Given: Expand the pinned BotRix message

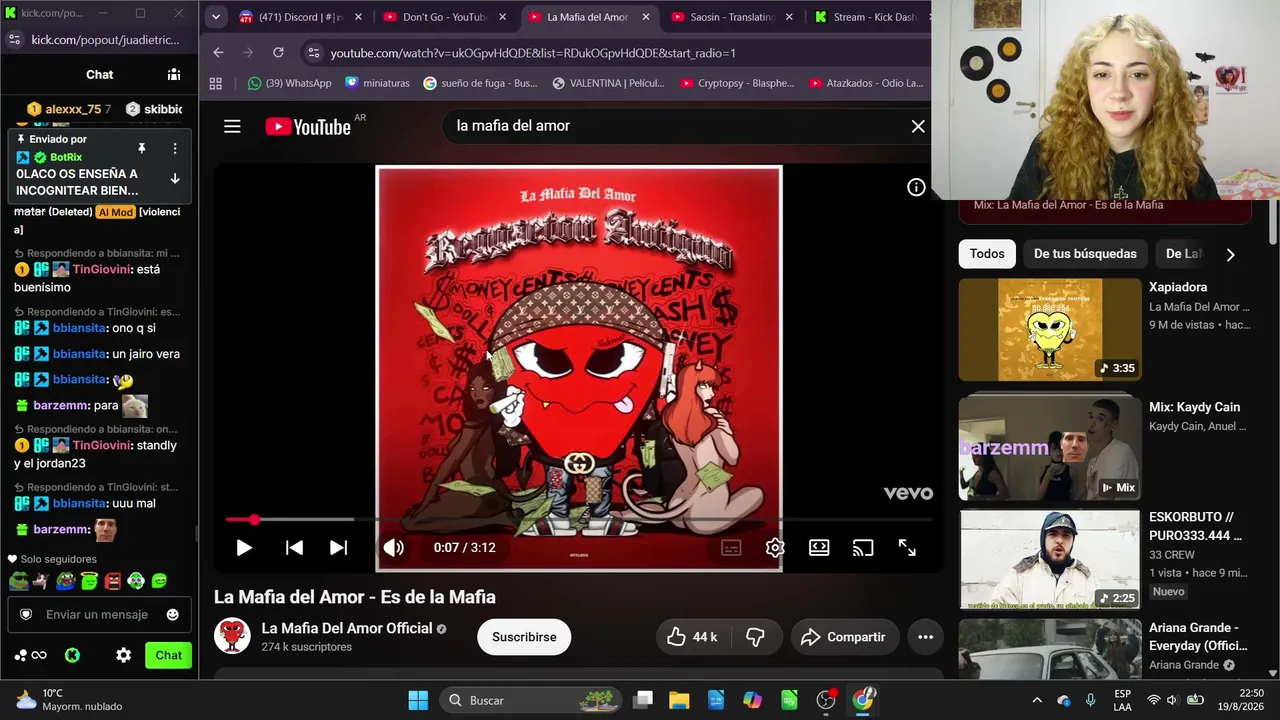Looking at the screenshot, I should (x=175, y=179).
